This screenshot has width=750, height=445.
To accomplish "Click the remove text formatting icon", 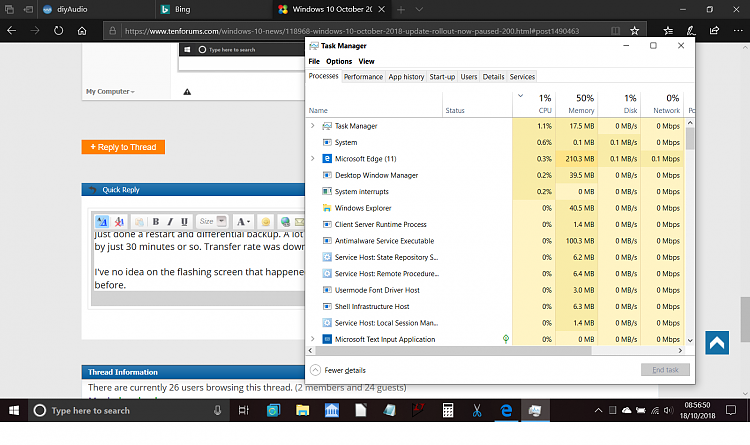I will (x=119, y=222).
